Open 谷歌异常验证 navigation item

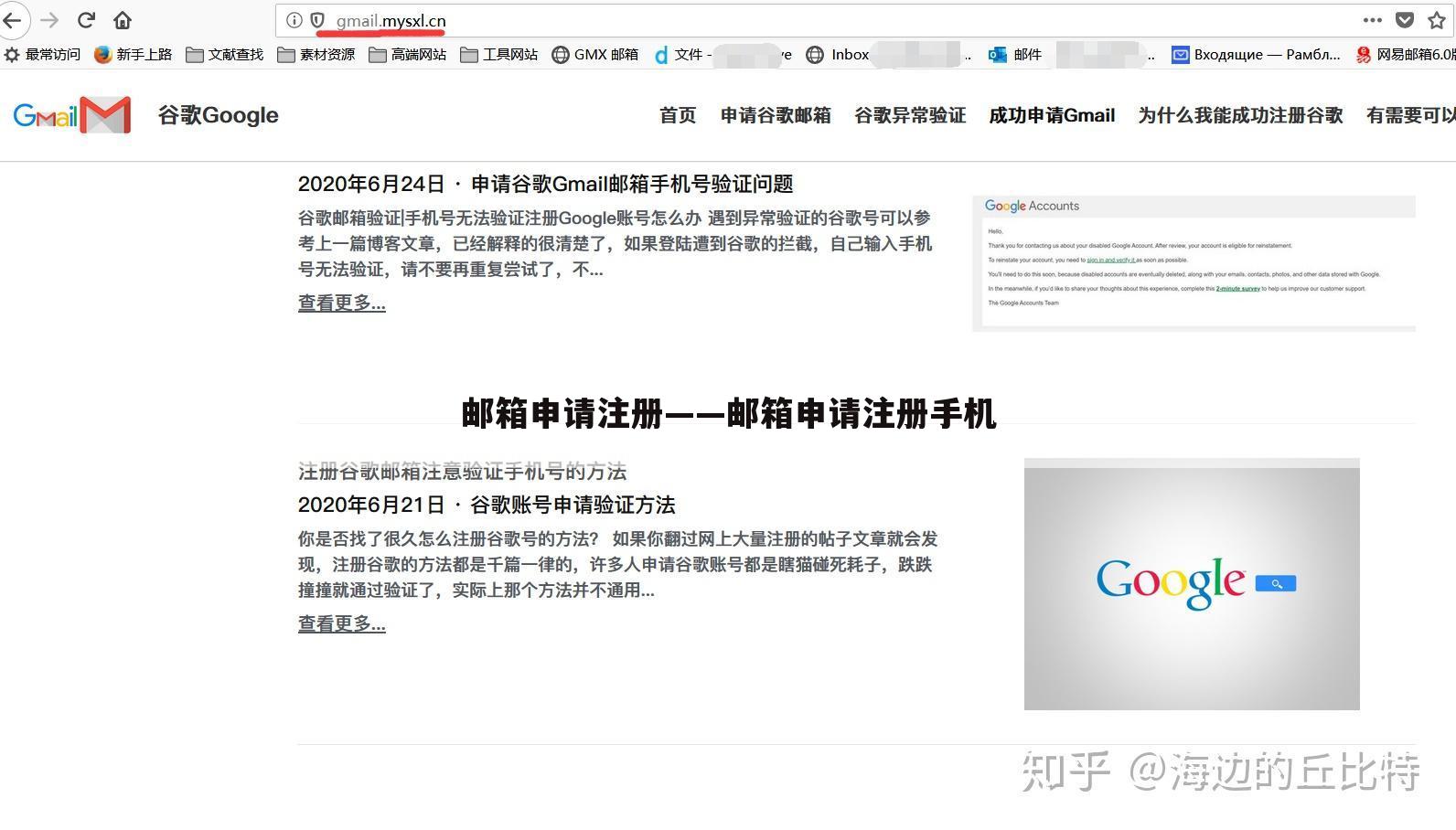(910, 115)
